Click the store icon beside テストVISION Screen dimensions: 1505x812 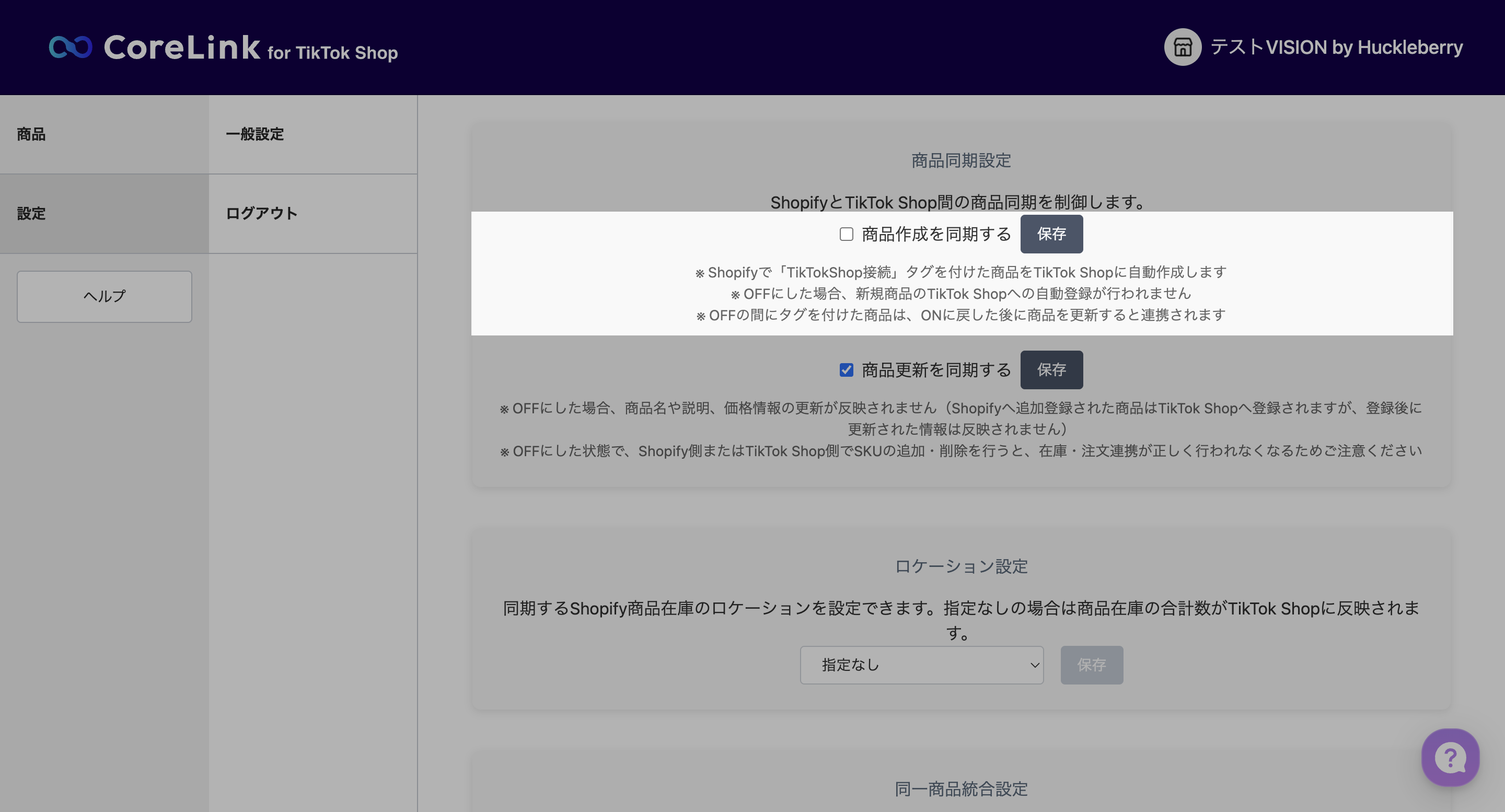(1182, 48)
